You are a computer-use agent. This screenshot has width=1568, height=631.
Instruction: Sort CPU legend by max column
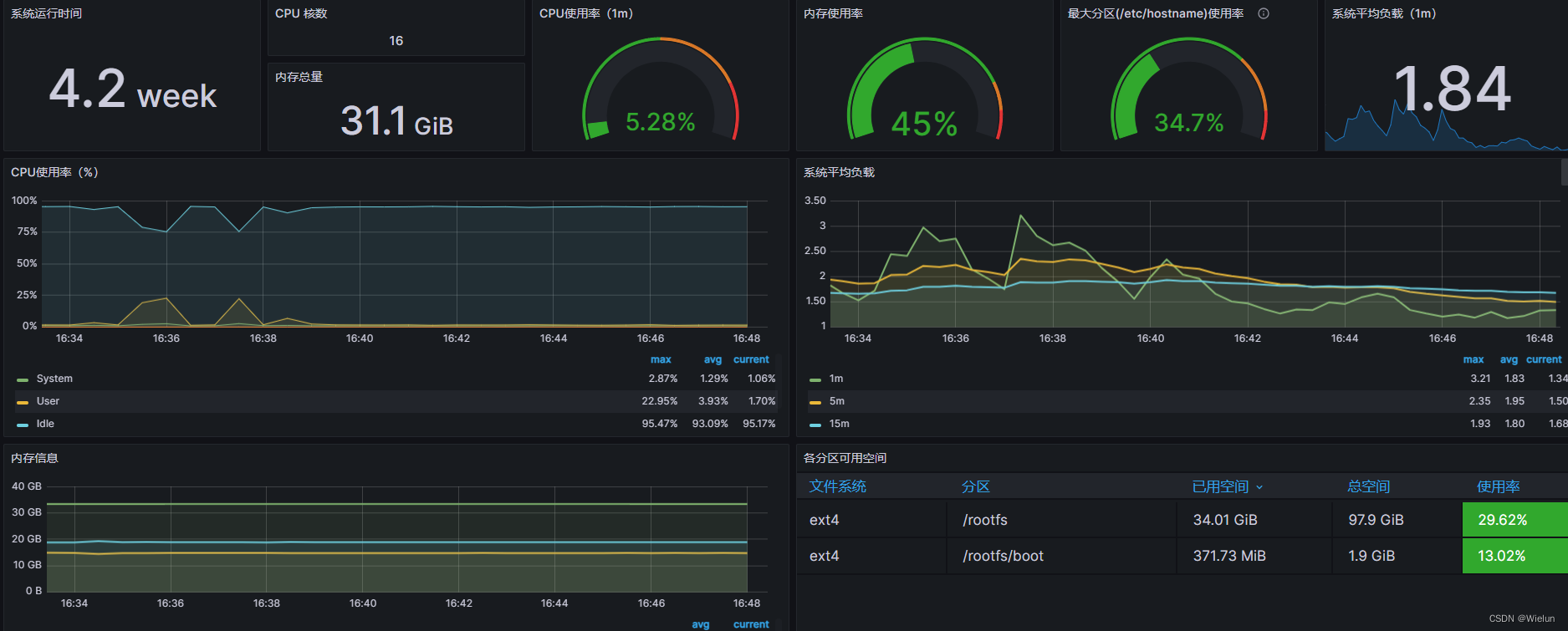click(661, 359)
